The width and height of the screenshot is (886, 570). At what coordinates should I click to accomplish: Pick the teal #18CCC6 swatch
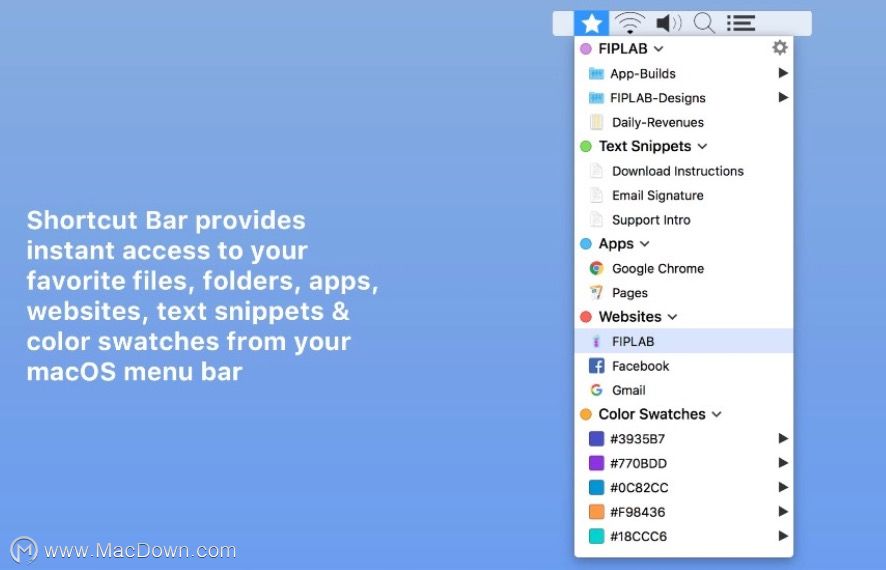[596, 536]
